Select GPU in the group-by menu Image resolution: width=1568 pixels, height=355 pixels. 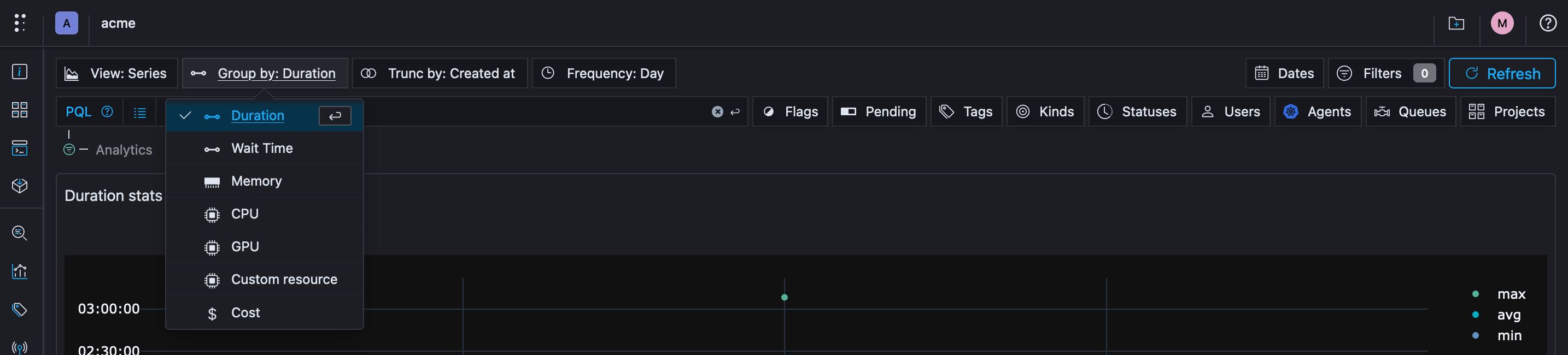(x=264, y=247)
